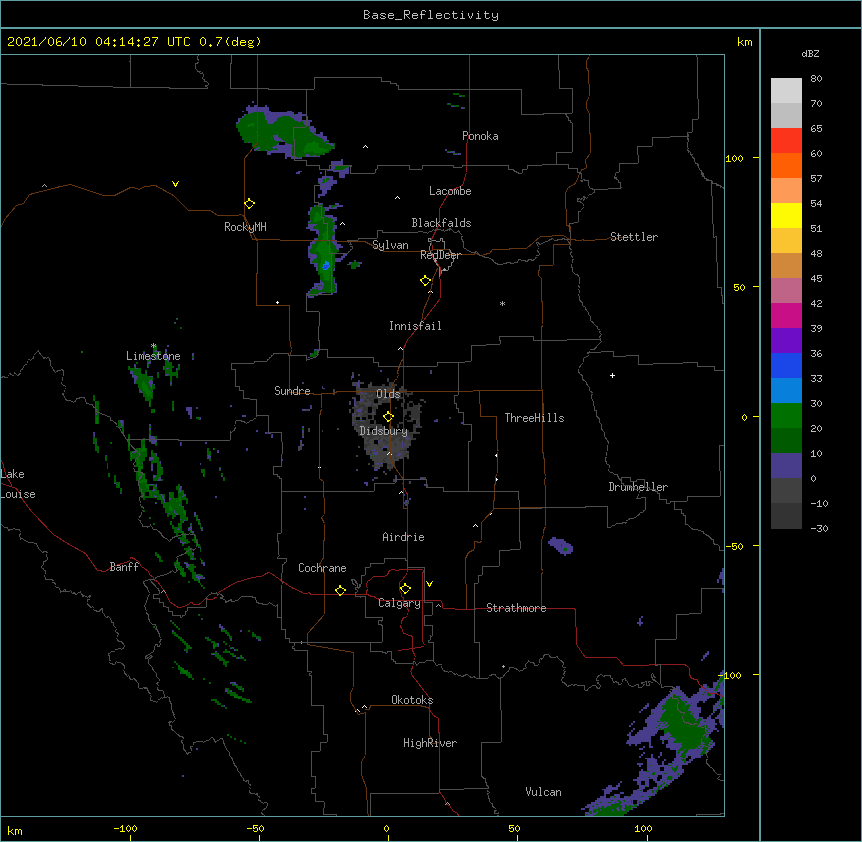862x842 pixels.
Task: Click the yellow diamond marker between Olds and Didsbury
Action: [x=389, y=417]
